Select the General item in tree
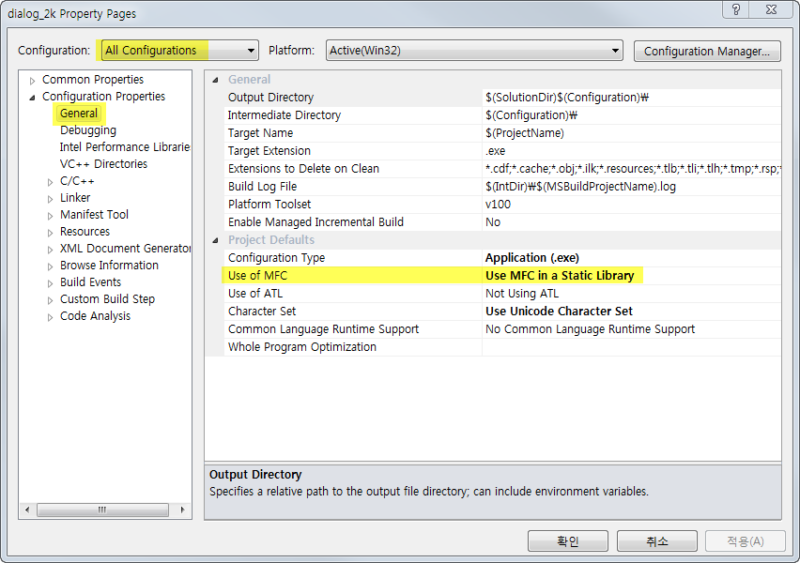 (79, 113)
